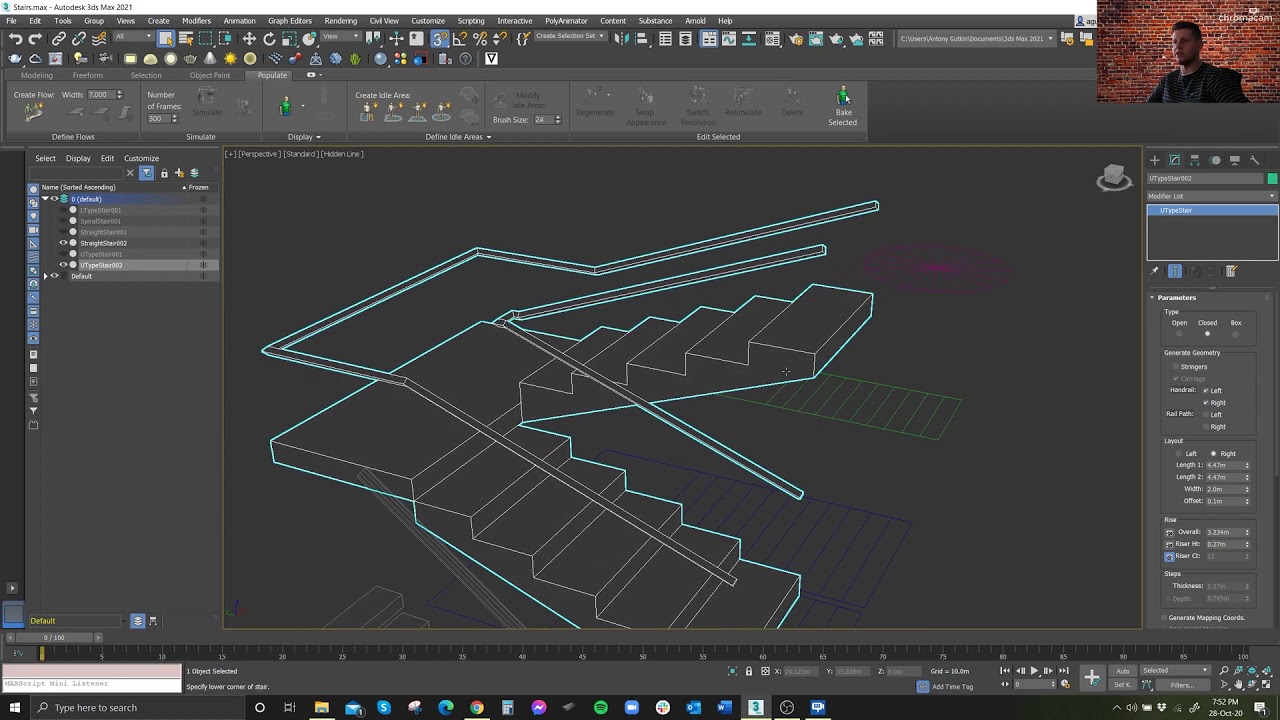Open the Rendering menu

pyautogui.click(x=340, y=21)
